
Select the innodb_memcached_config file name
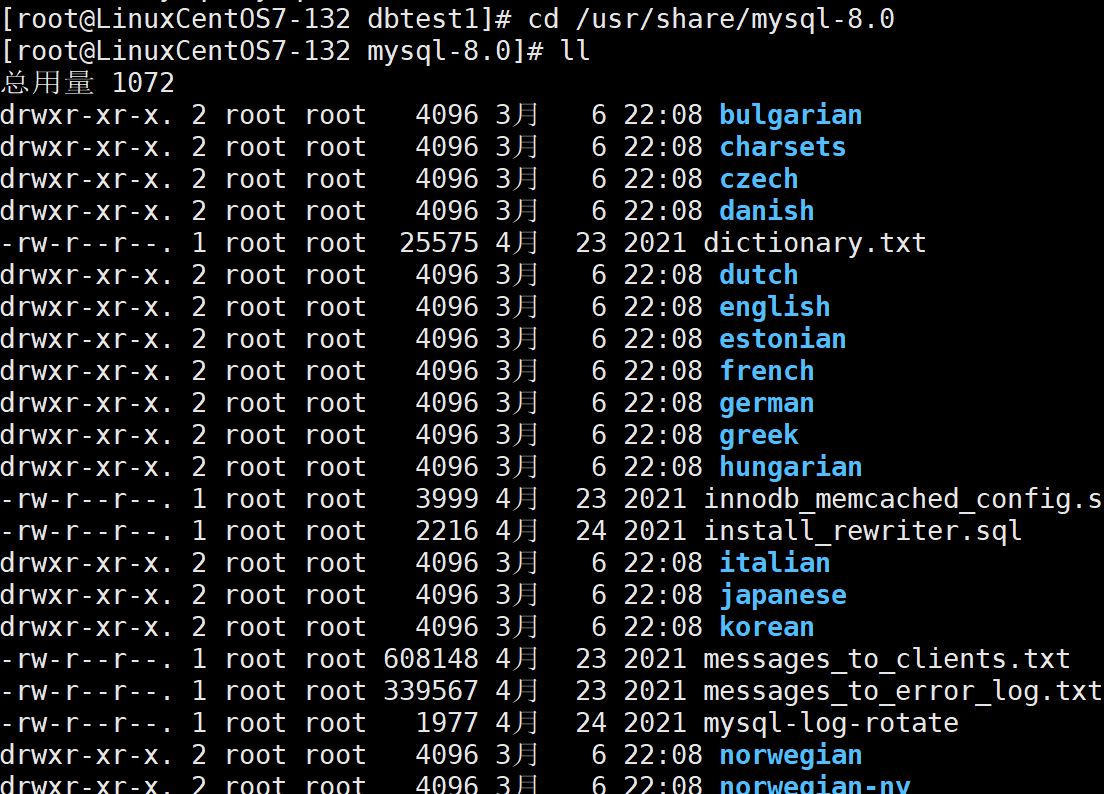(x=903, y=499)
